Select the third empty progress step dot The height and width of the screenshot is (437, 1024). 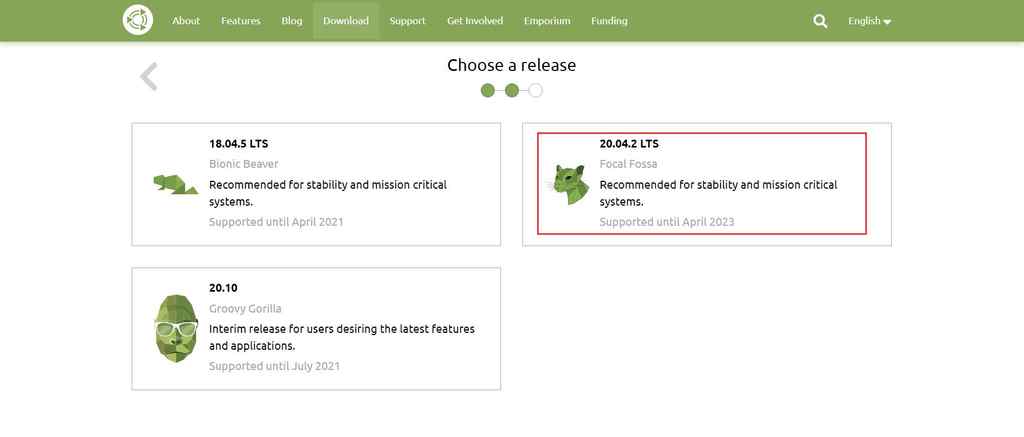click(536, 91)
